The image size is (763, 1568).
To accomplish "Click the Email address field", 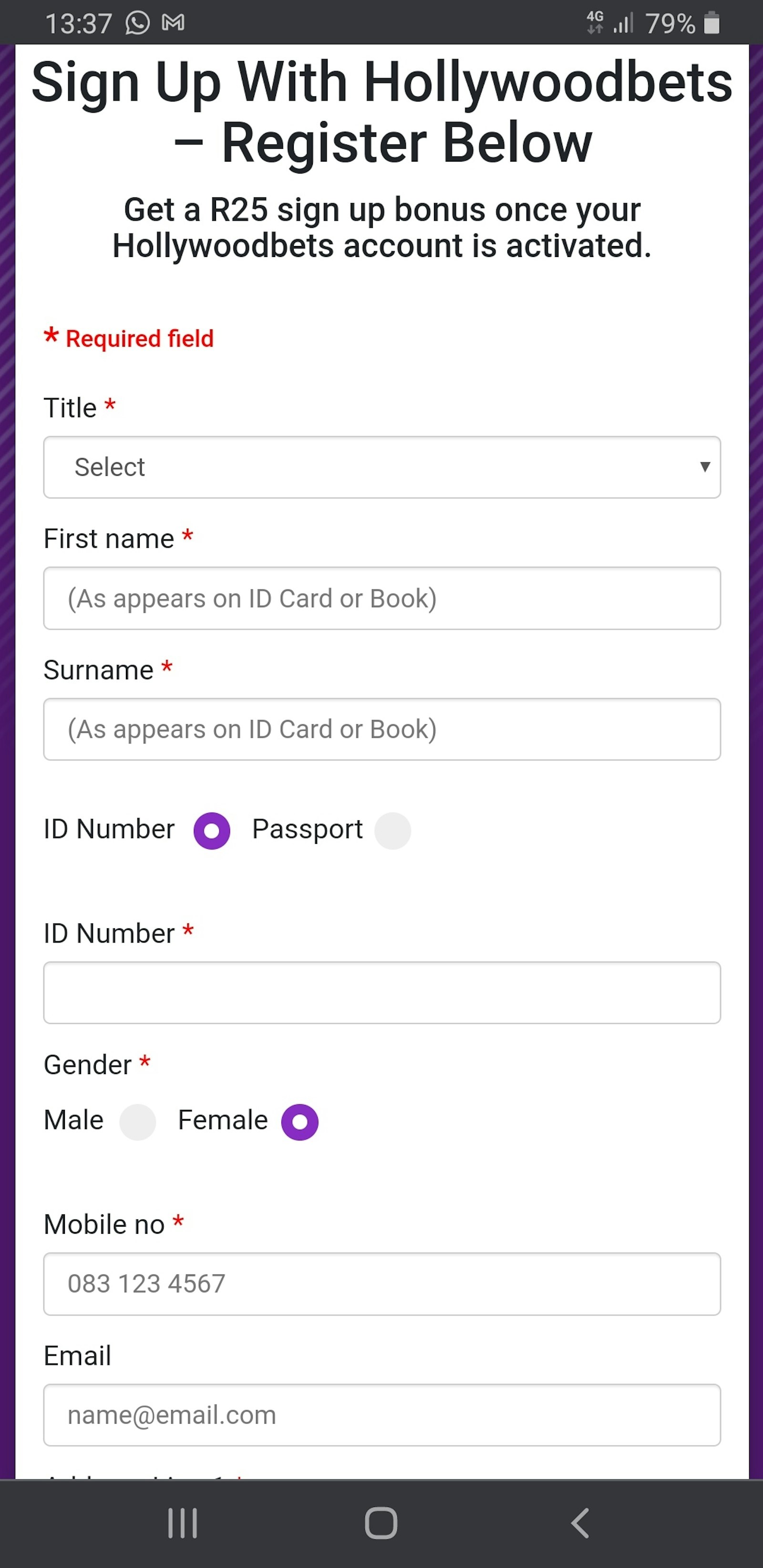I will tap(382, 1415).
